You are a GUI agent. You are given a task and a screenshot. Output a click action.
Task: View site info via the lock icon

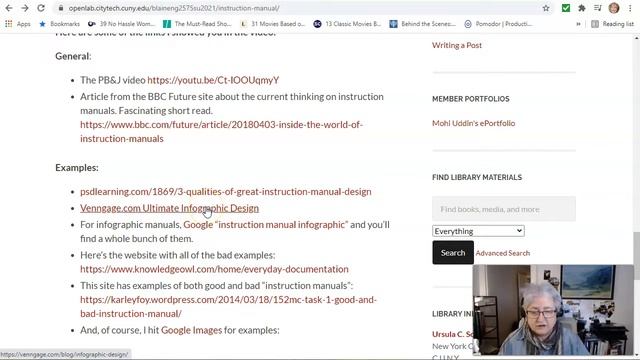61,8
